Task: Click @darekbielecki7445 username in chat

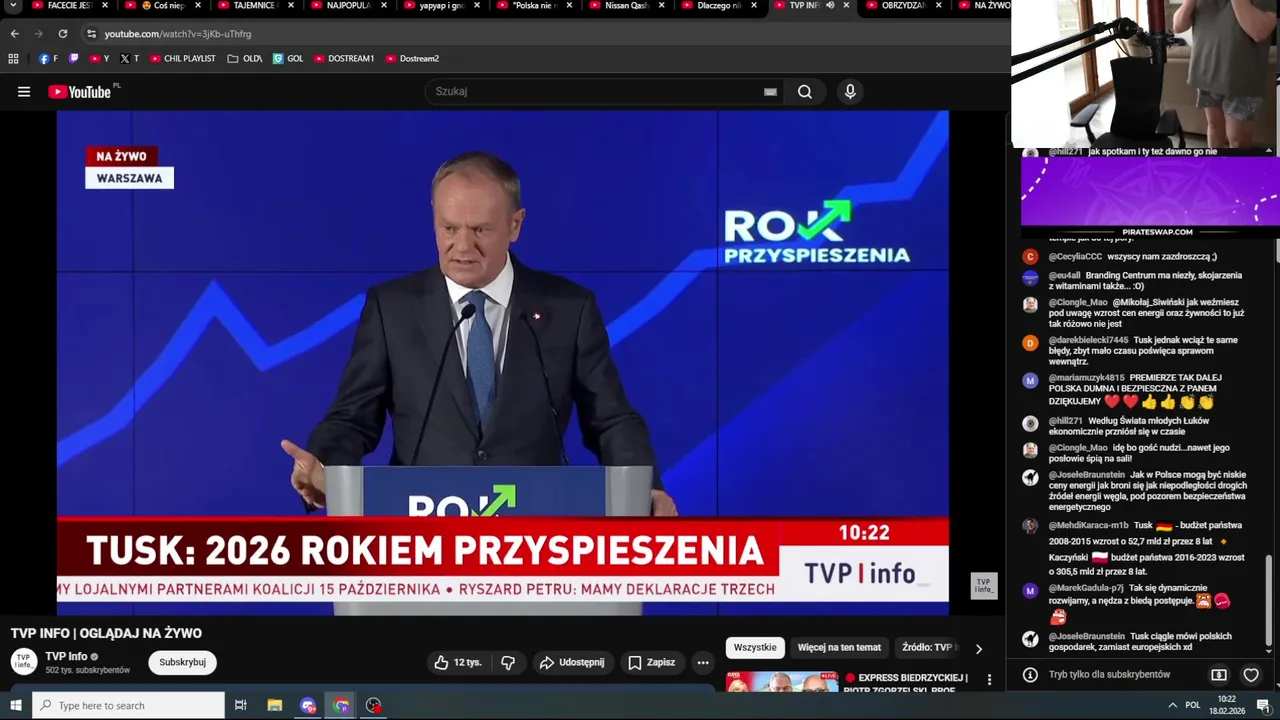Action: [1088, 340]
